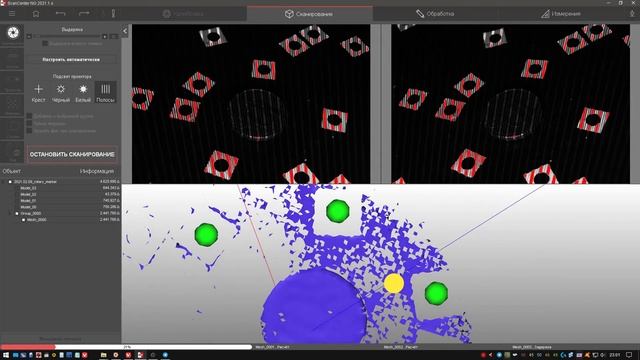This screenshot has width=640, height=360.
Task: Toggle the first checkbox below projector modes
Action: click(x=29, y=116)
